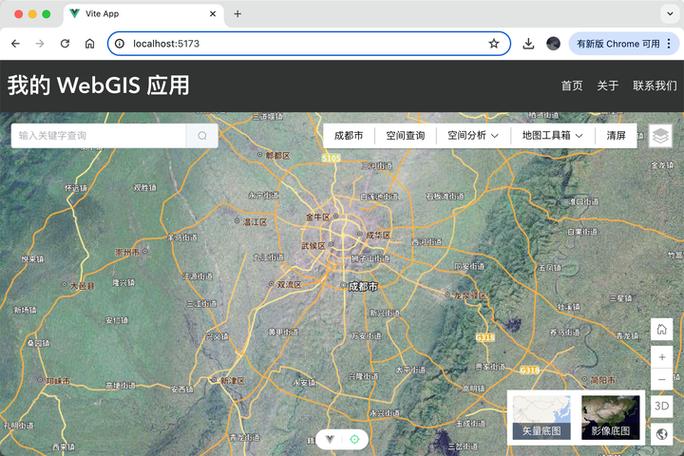684x456 pixels.
Task: Select the 矢量底图 basemap thumbnail
Action: [541, 417]
